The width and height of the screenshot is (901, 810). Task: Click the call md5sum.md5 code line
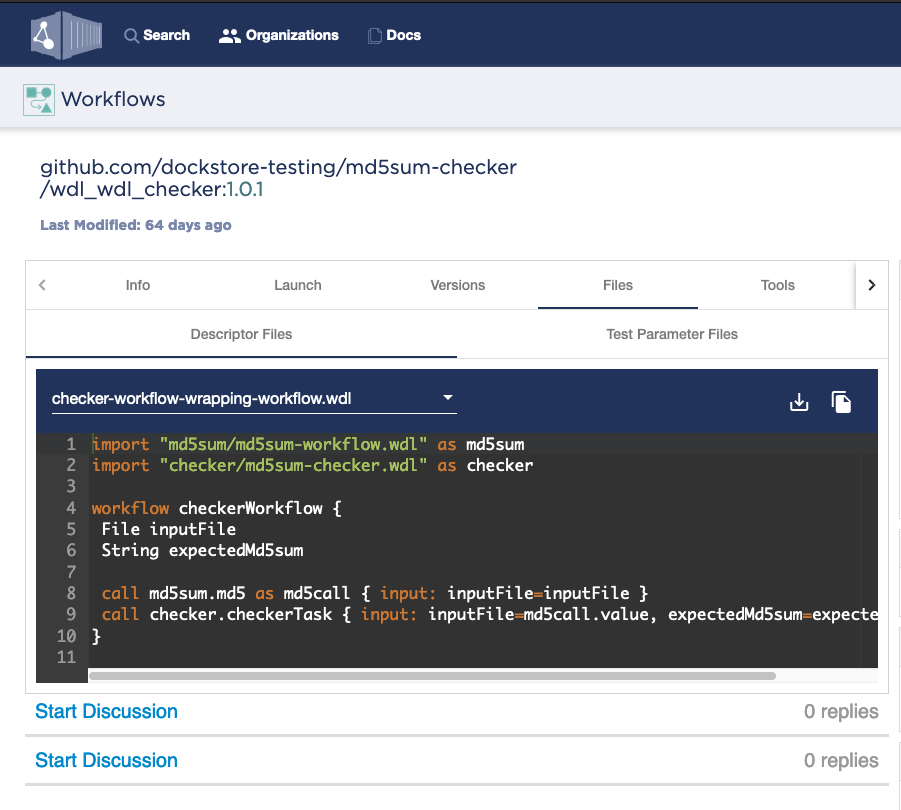[x=375, y=593]
